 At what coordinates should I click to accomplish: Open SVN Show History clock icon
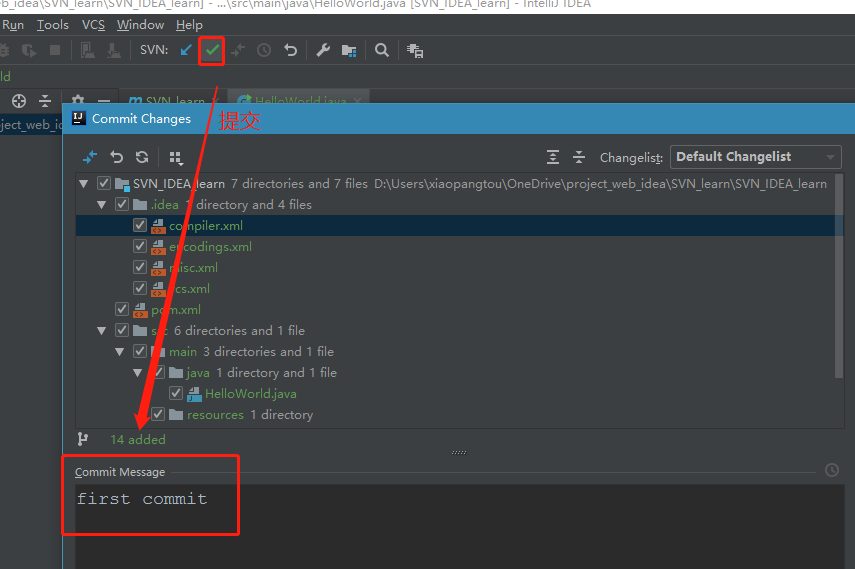(x=264, y=50)
